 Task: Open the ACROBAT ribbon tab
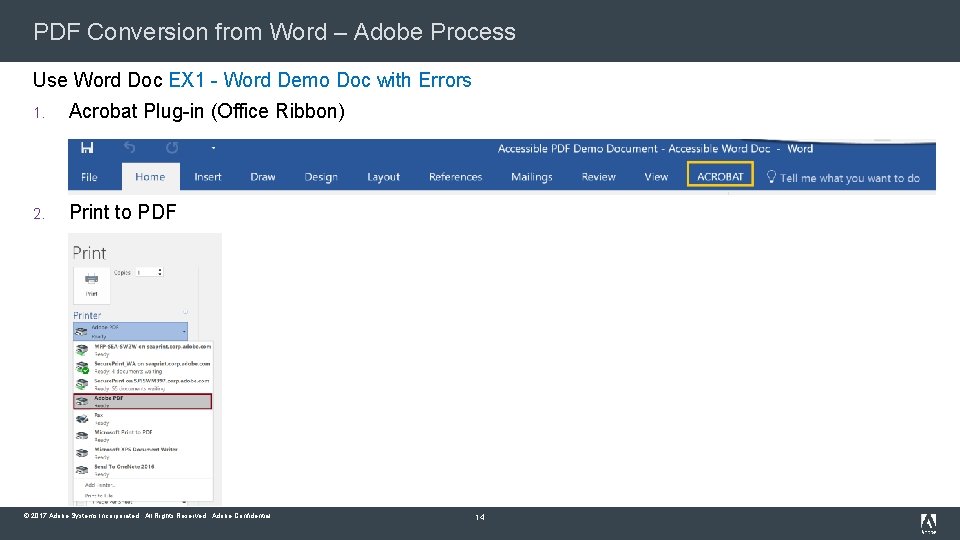tap(720, 176)
